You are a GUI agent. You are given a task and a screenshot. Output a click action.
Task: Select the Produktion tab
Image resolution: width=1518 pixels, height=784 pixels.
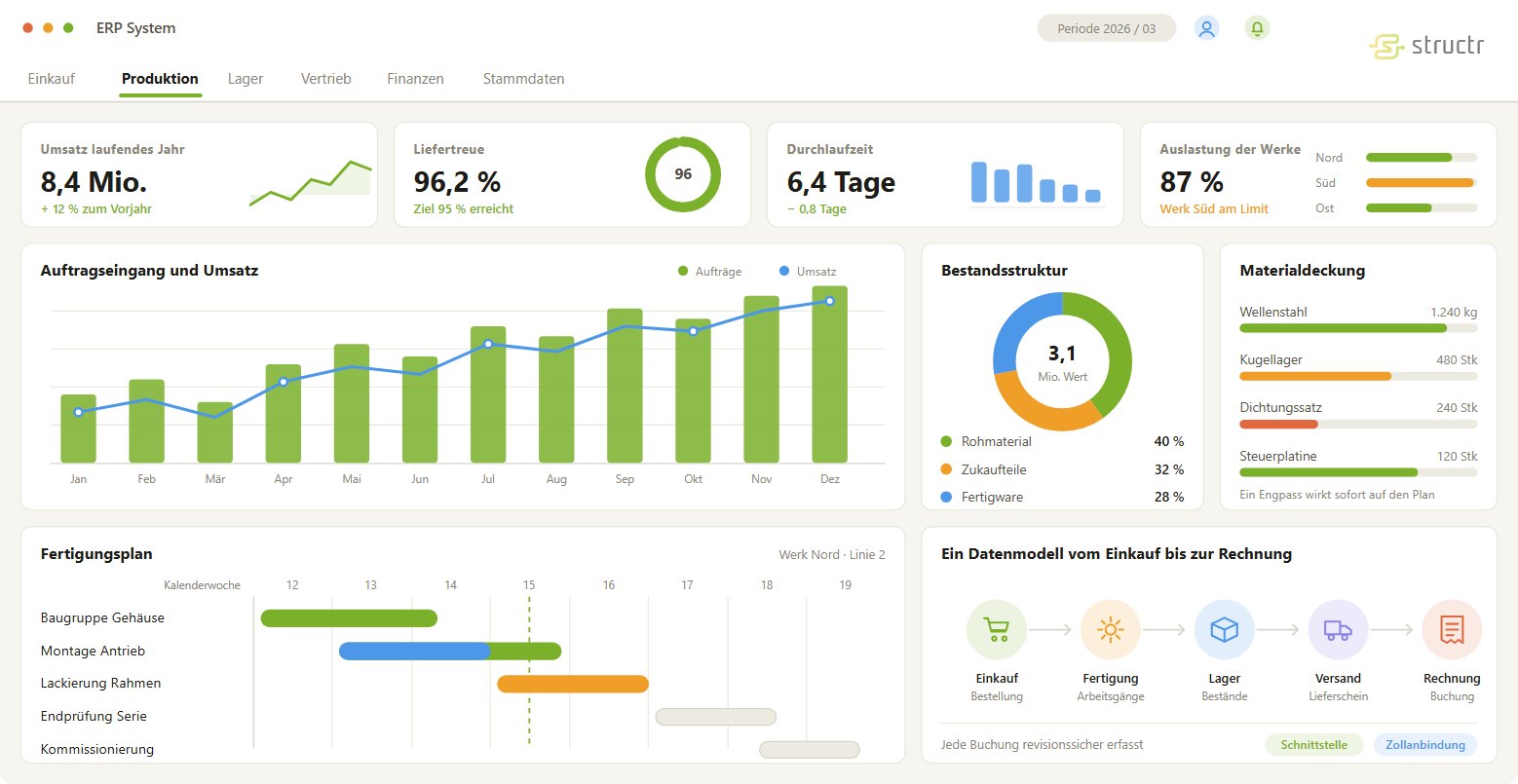(160, 79)
